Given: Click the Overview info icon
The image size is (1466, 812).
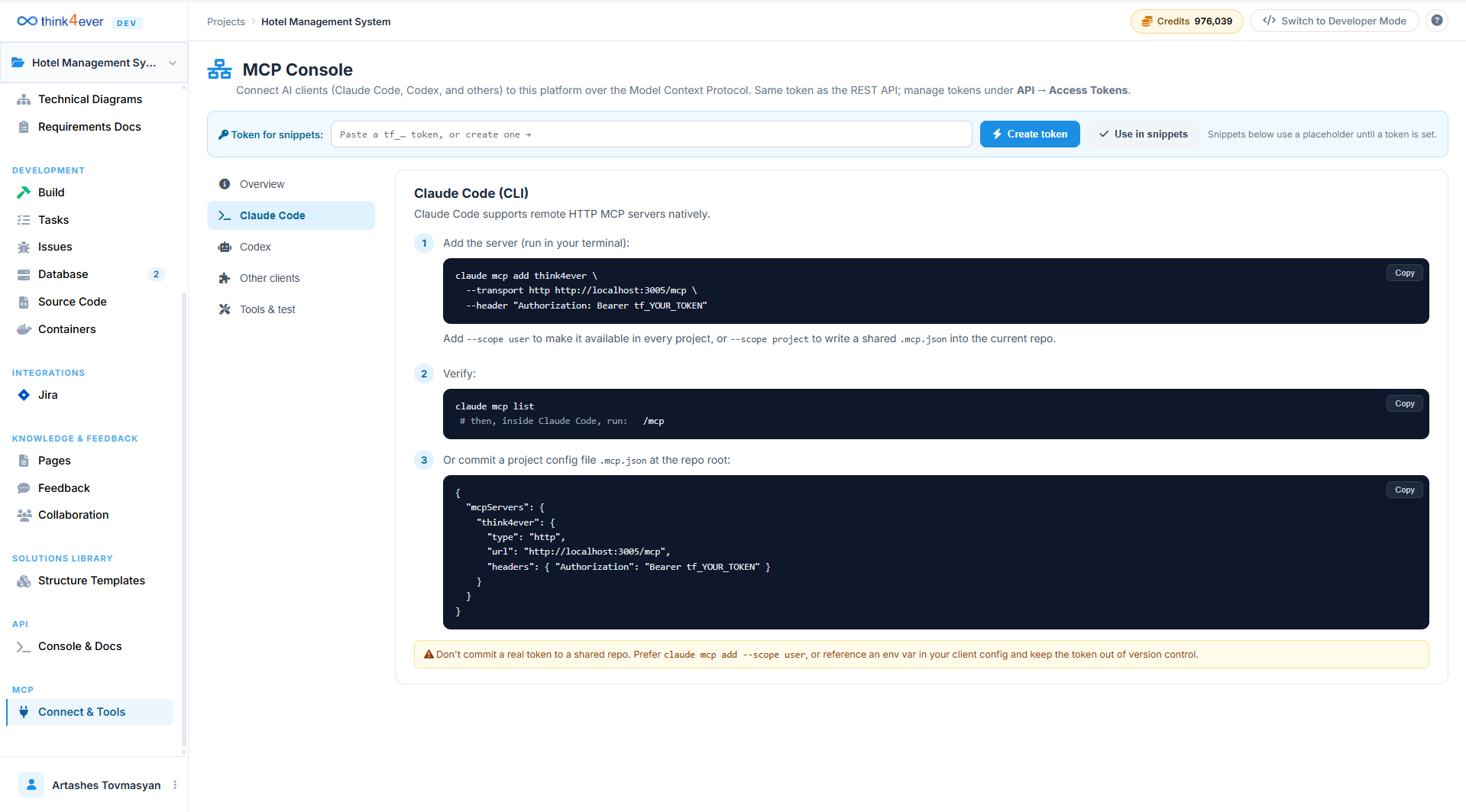Looking at the screenshot, I should pyautogui.click(x=225, y=184).
